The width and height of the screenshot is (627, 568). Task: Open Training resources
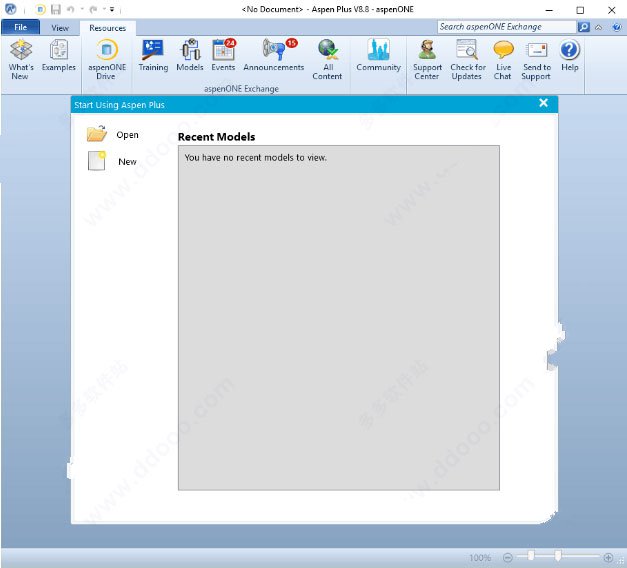pyautogui.click(x=153, y=56)
